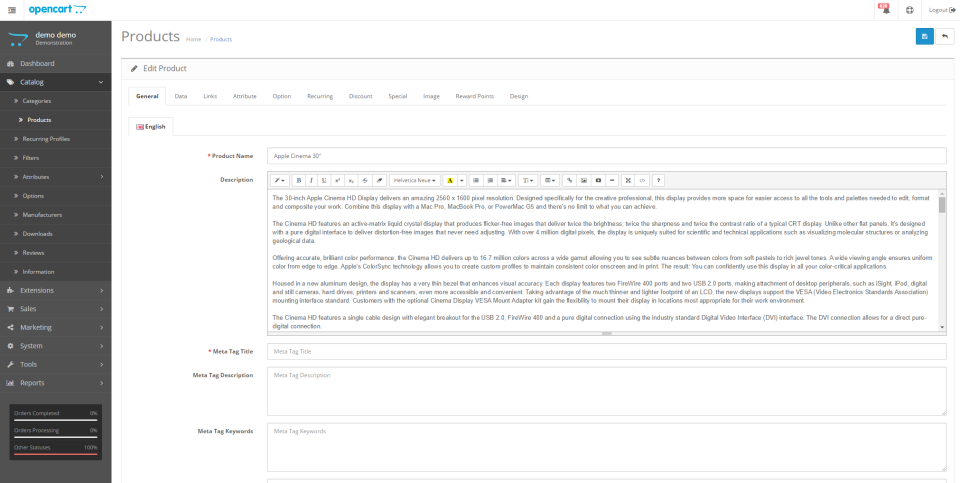Screen dimensions: 960x483
Task: Open the editor help question mark icon
Action: [x=658, y=180]
